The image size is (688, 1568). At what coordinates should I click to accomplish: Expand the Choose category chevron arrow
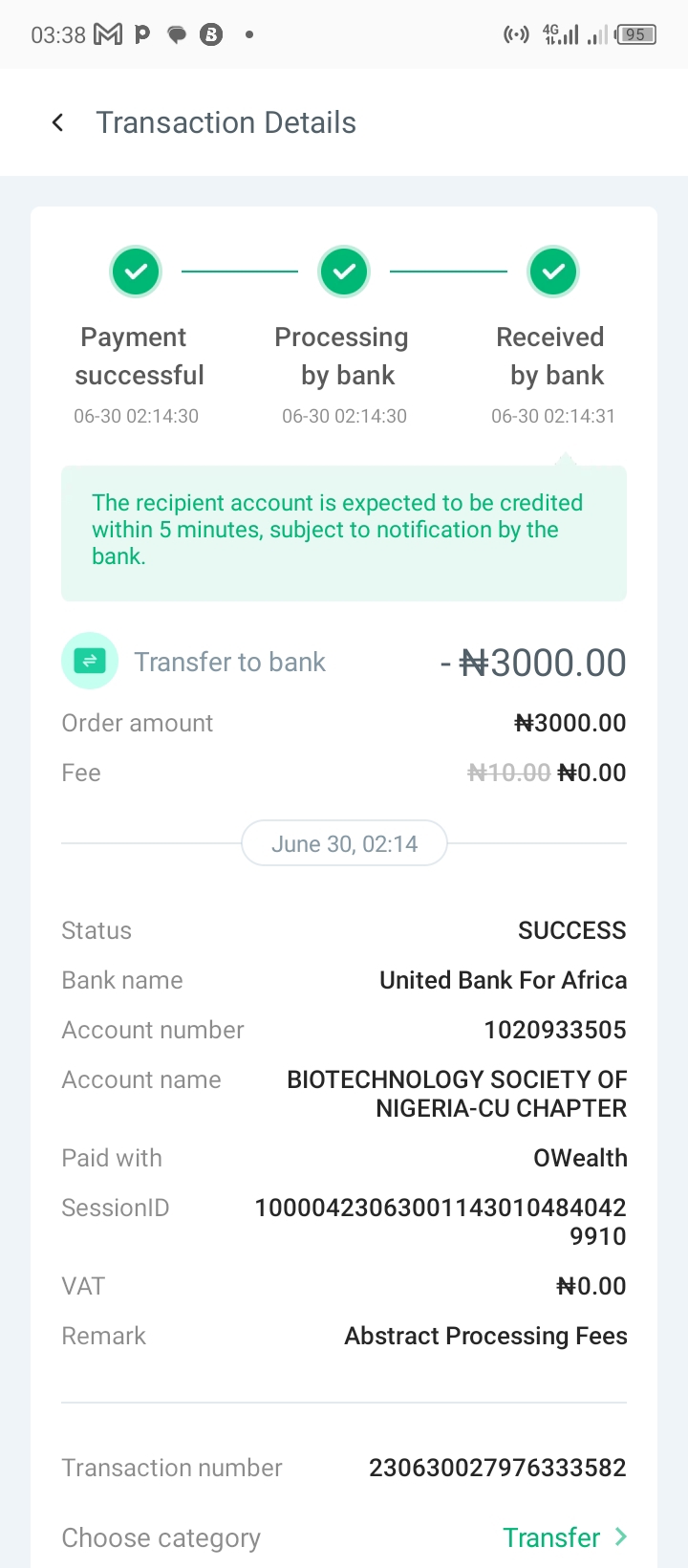621,1536
